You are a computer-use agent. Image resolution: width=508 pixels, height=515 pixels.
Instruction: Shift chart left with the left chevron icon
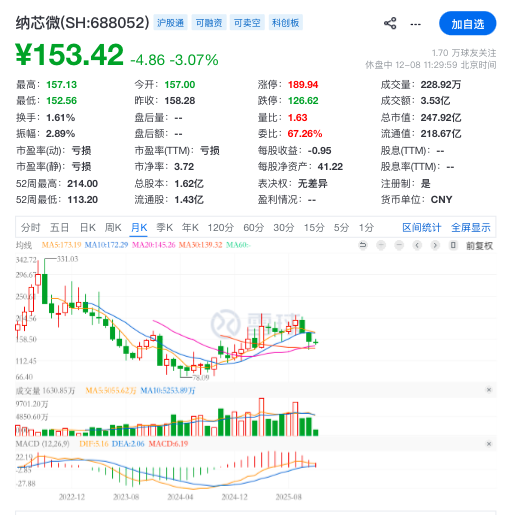click(x=417, y=246)
